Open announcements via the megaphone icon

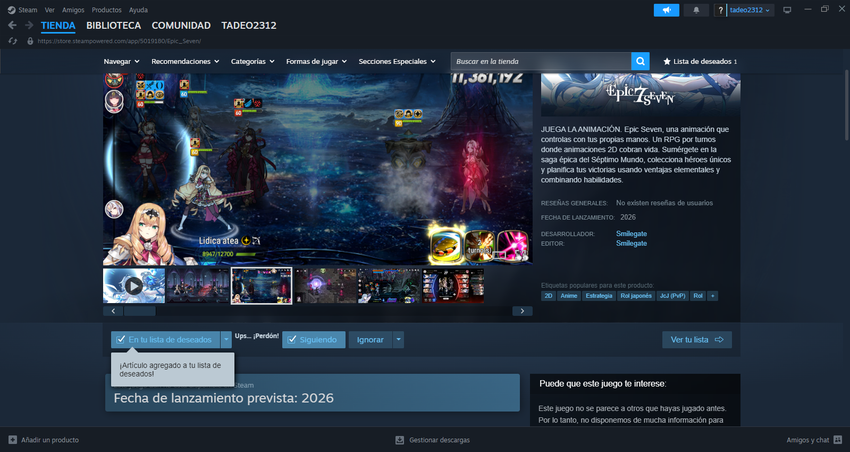click(666, 10)
